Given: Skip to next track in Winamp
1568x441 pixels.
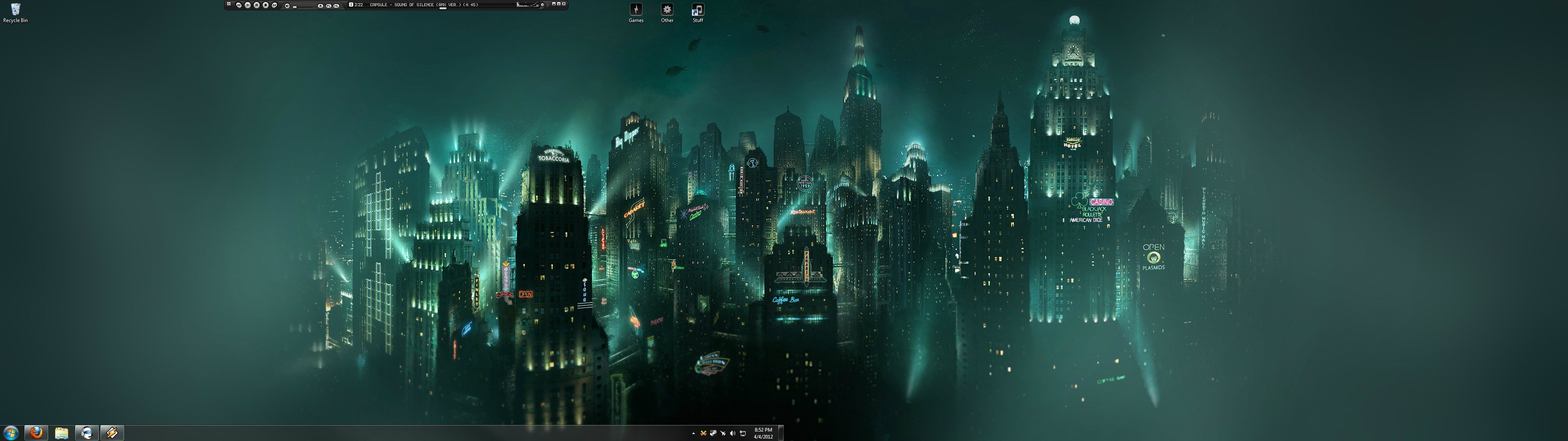Looking at the screenshot, I should pos(274,5).
